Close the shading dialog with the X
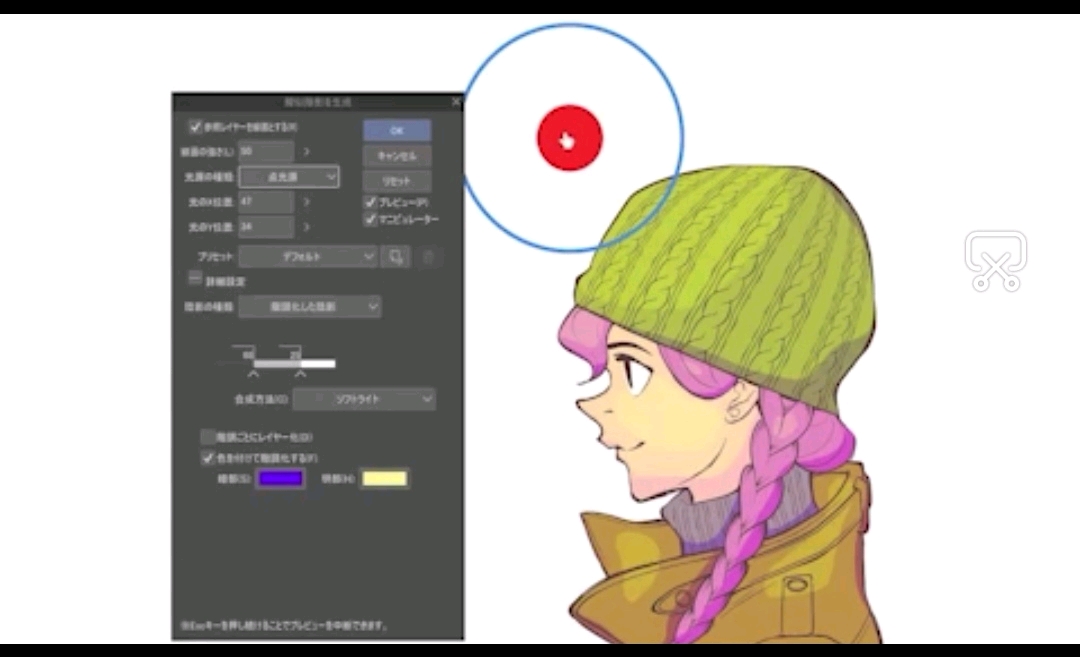The image size is (1080, 657). 455,102
